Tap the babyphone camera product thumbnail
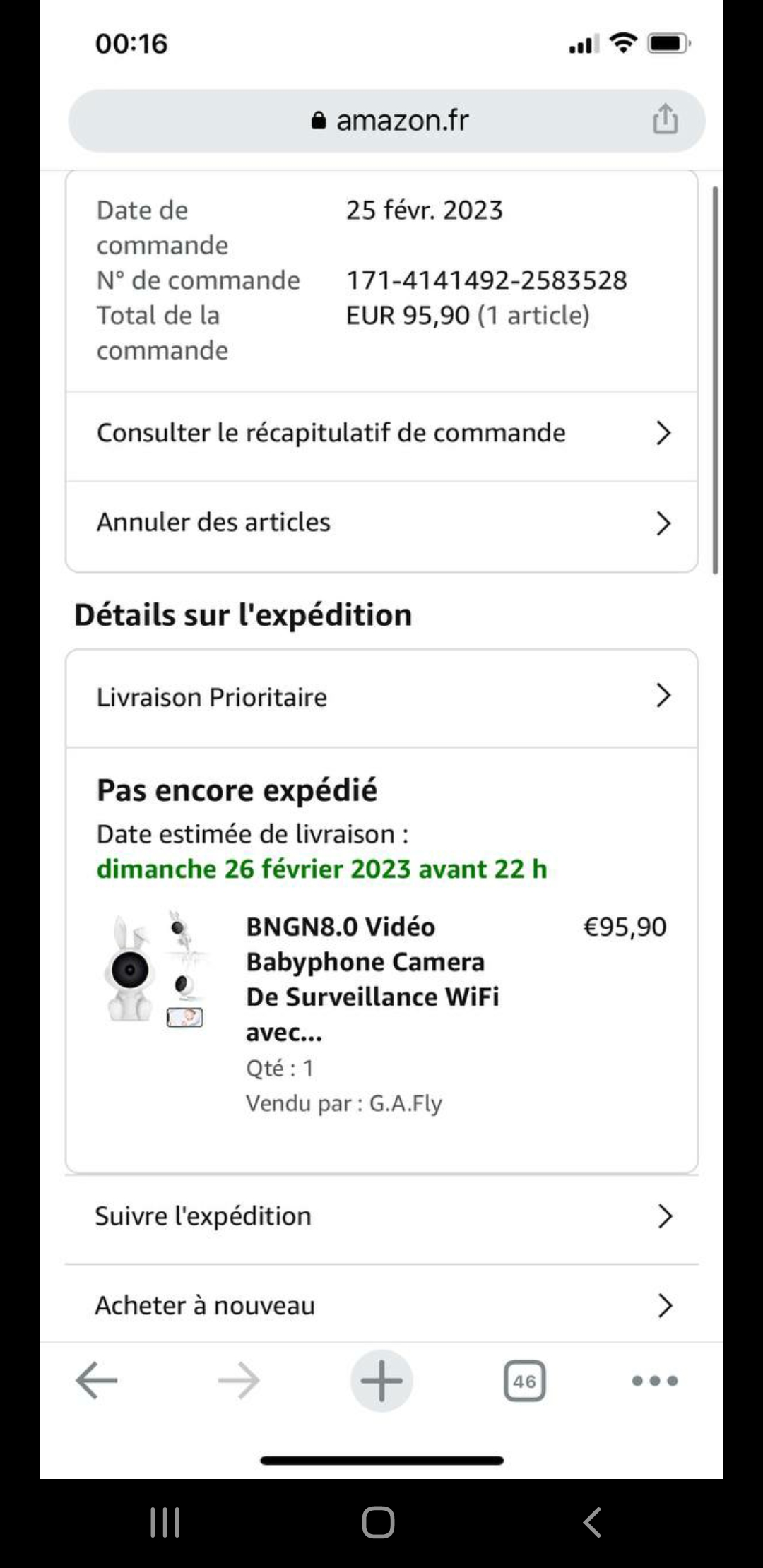The width and height of the screenshot is (763, 1568). (155, 969)
